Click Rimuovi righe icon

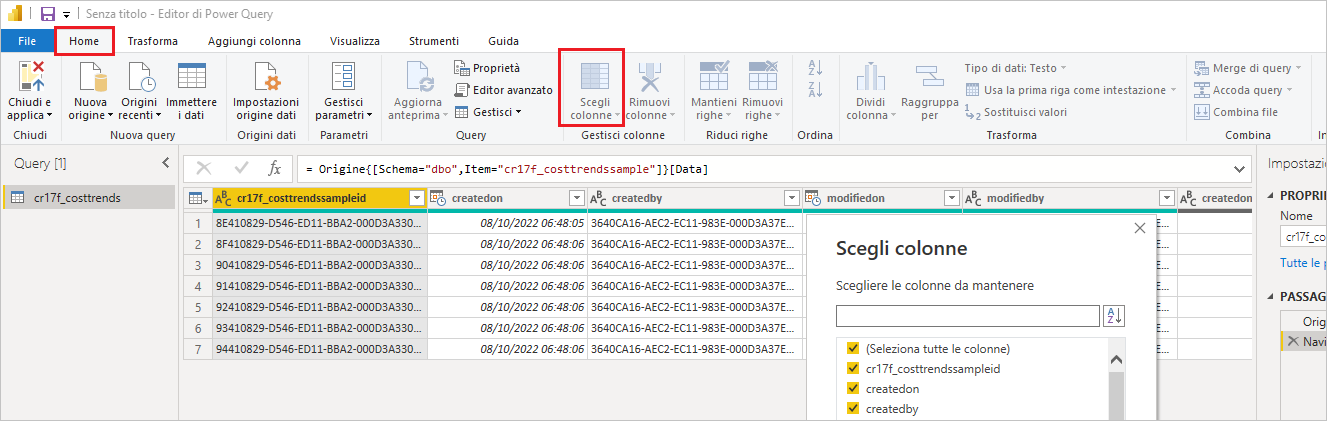[763, 77]
